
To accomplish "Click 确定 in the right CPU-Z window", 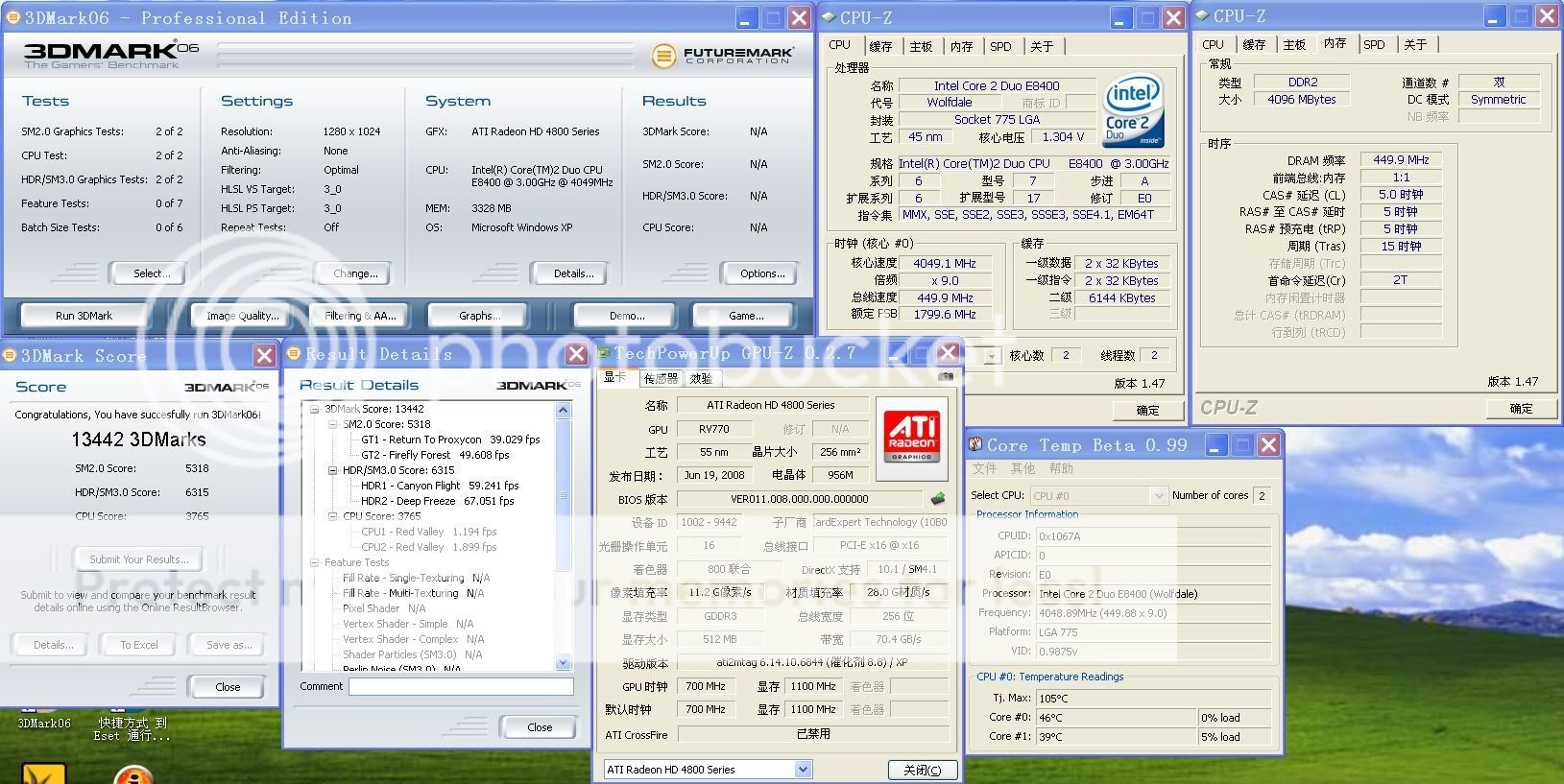I will [x=1521, y=408].
